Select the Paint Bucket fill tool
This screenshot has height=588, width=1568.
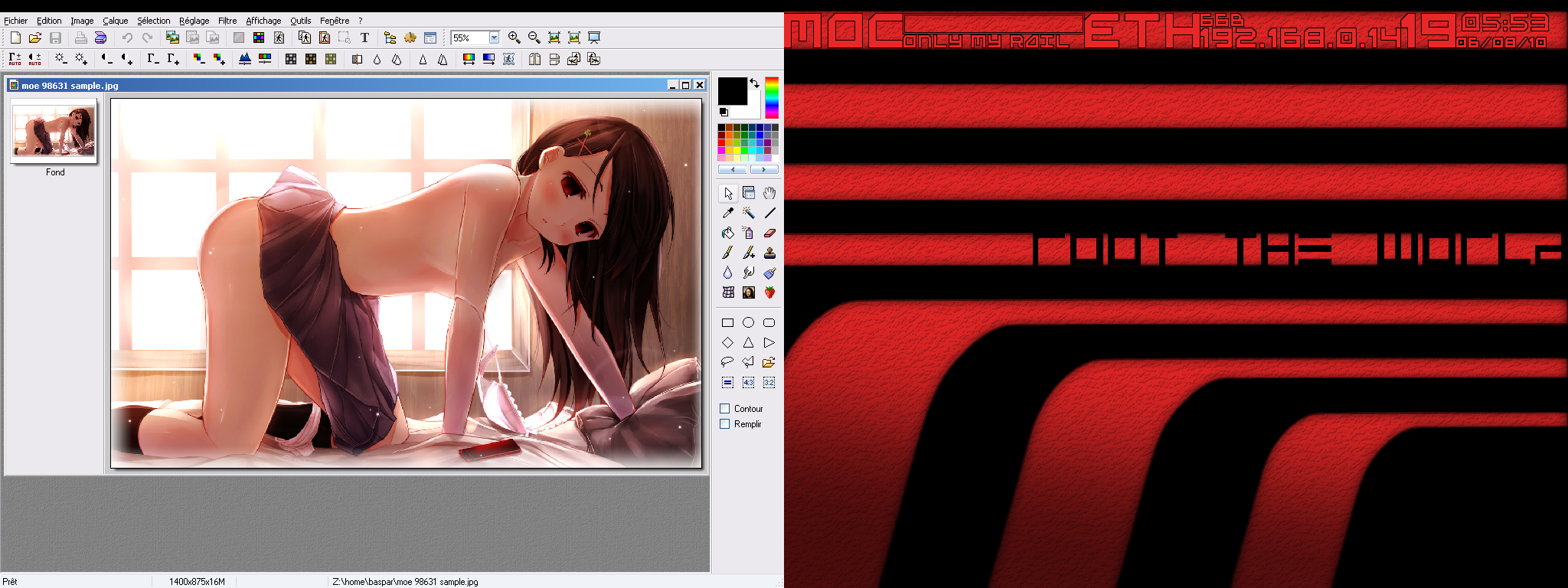pyautogui.click(x=727, y=233)
